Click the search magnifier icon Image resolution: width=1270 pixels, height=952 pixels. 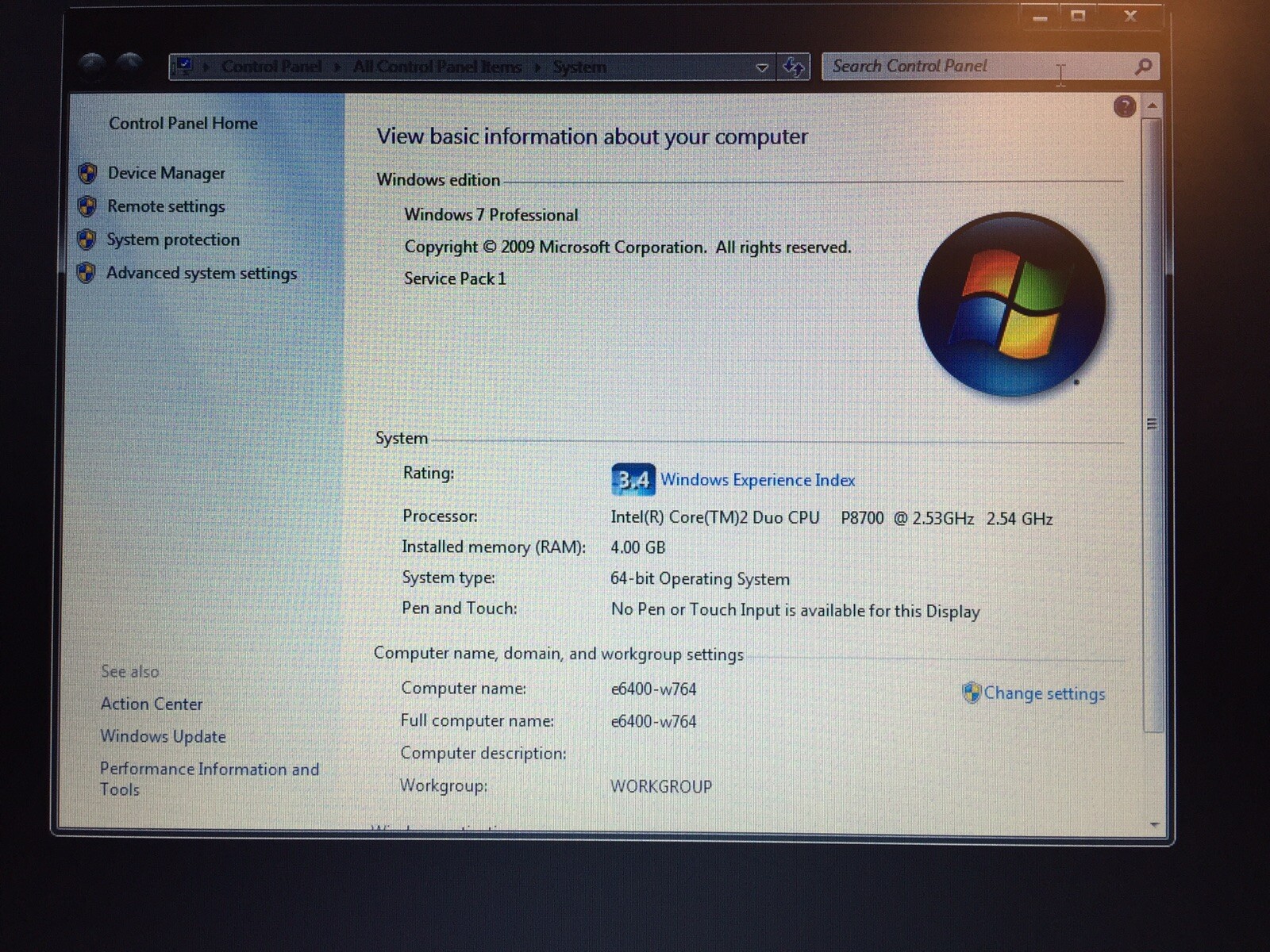pyautogui.click(x=1143, y=67)
